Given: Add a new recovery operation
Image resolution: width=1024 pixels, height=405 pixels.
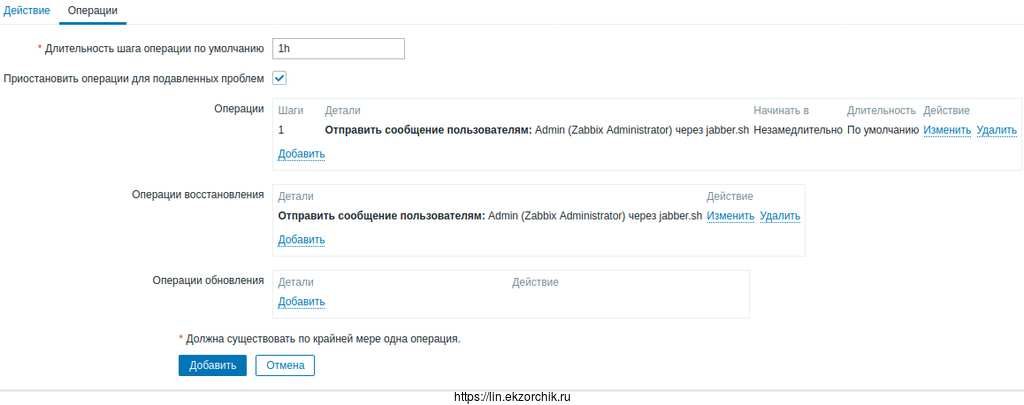Looking at the screenshot, I should 301,240.
